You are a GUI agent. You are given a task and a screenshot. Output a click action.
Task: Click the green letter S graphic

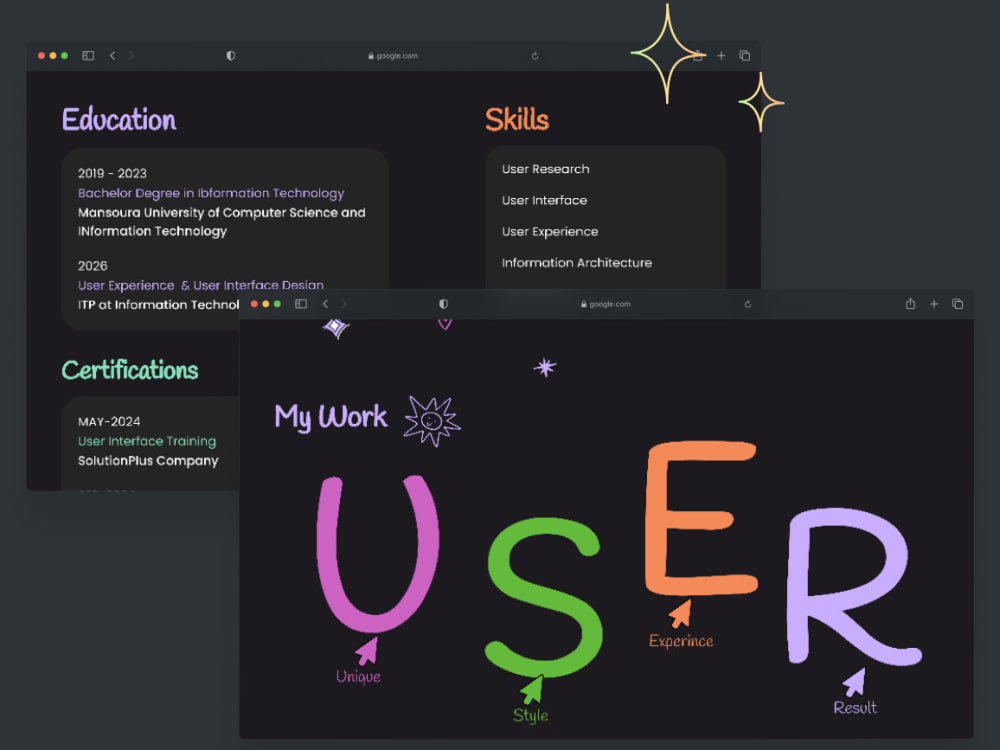point(543,598)
